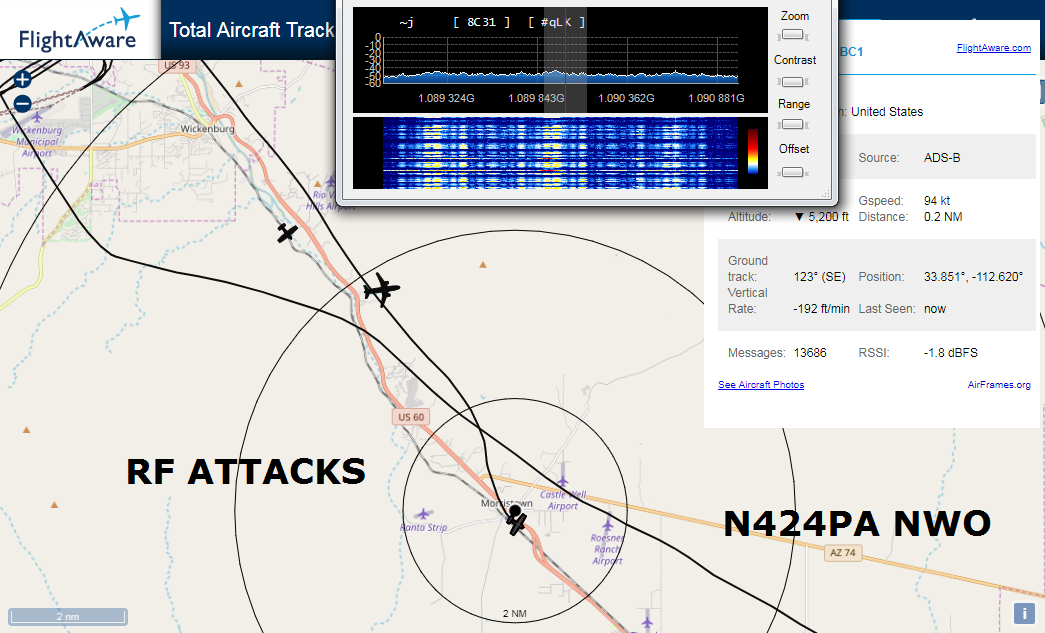Click the waterfall display in spectrum window
Viewport: 1045px width, 633px height.
560,153
